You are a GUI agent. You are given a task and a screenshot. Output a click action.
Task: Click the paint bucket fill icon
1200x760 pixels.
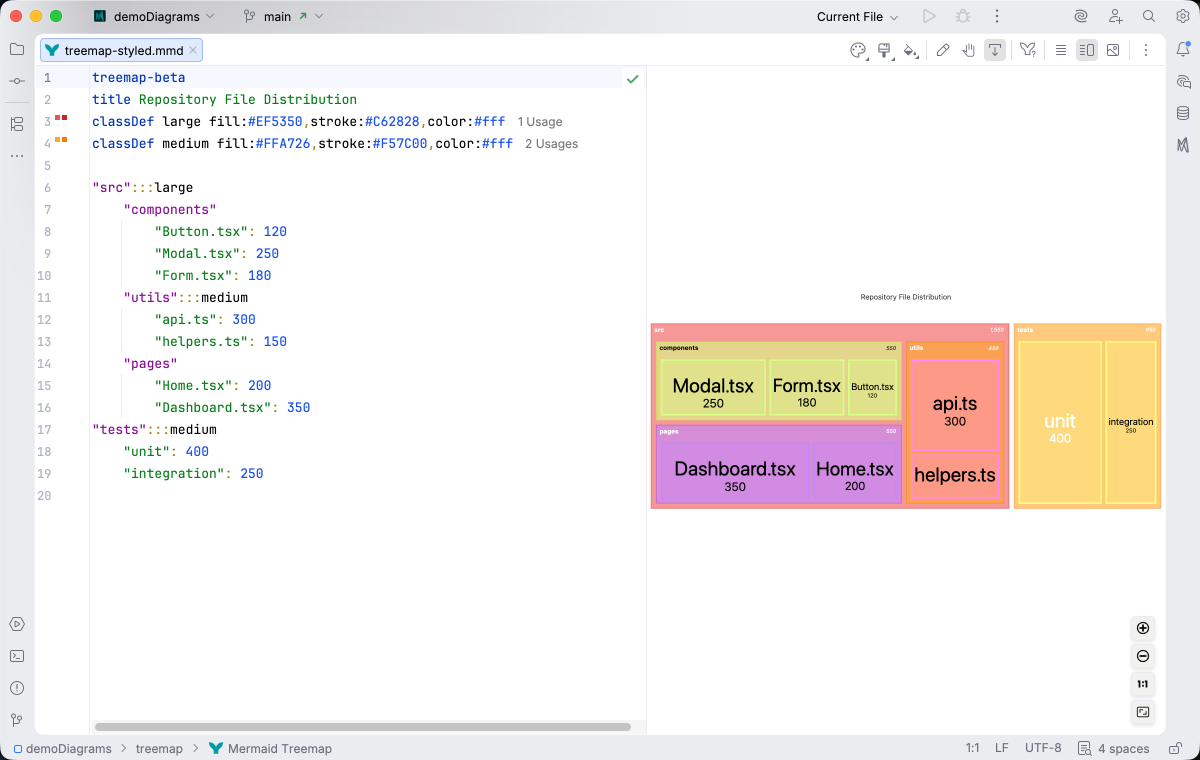910,50
